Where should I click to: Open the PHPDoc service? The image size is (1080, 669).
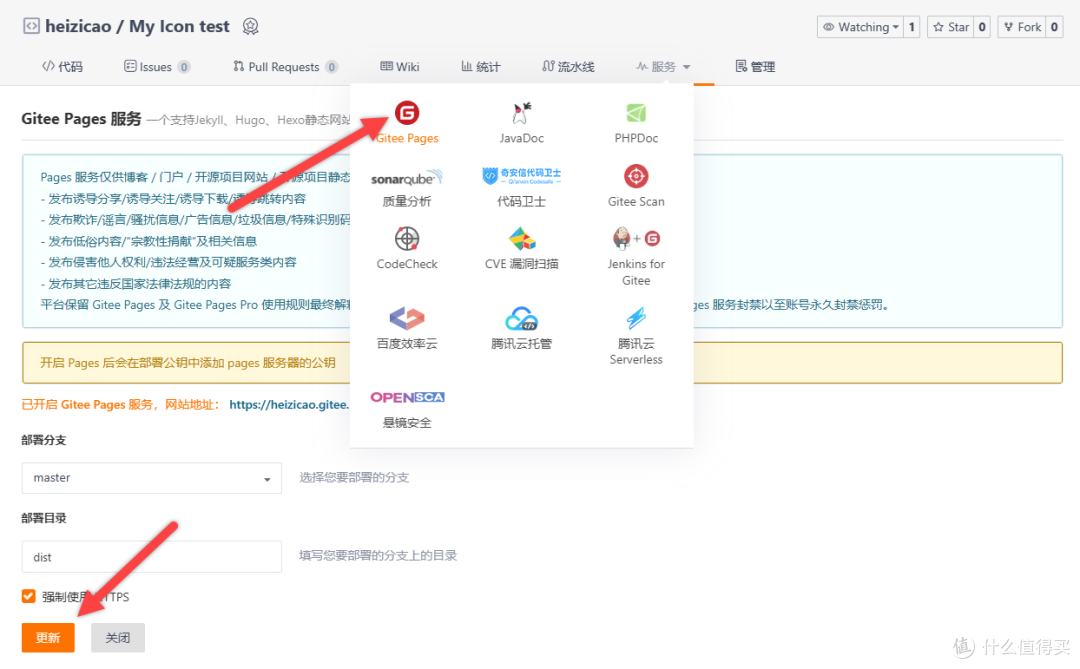point(636,119)
